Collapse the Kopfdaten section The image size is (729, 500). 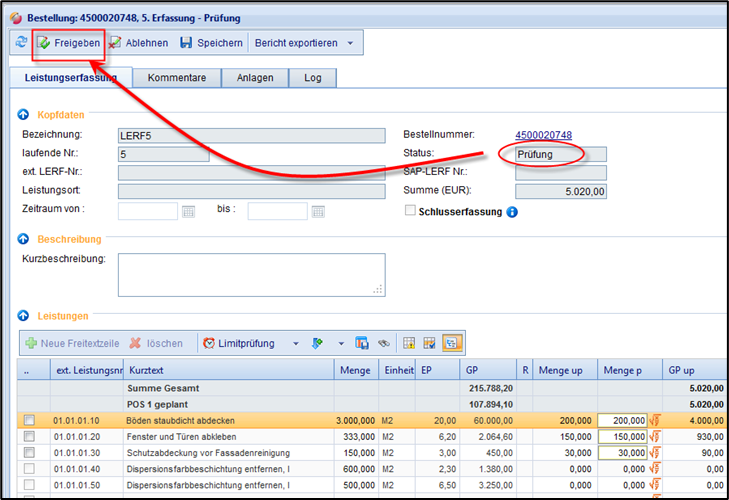[x=23, y=115]
